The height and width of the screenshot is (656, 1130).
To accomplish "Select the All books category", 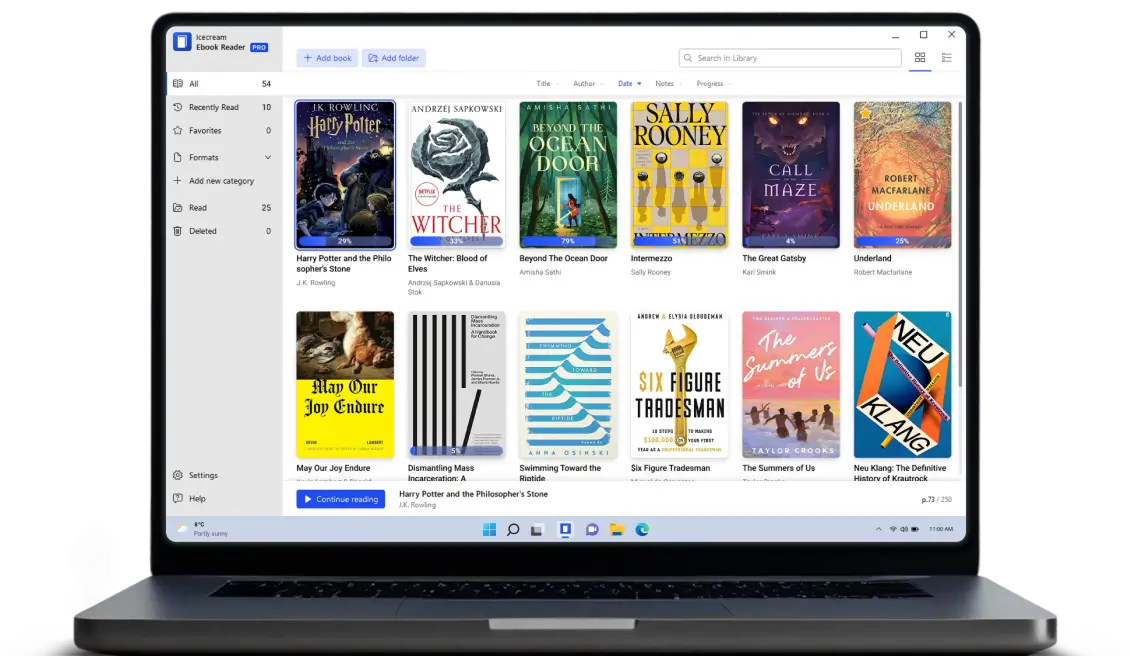I will pyautogui.click(x=193, y=84).
